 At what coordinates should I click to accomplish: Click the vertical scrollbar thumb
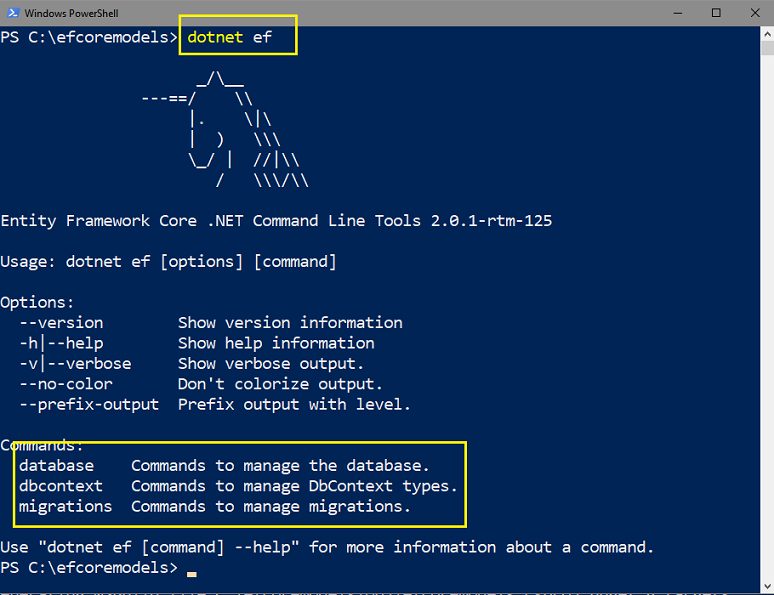(767, 48)
